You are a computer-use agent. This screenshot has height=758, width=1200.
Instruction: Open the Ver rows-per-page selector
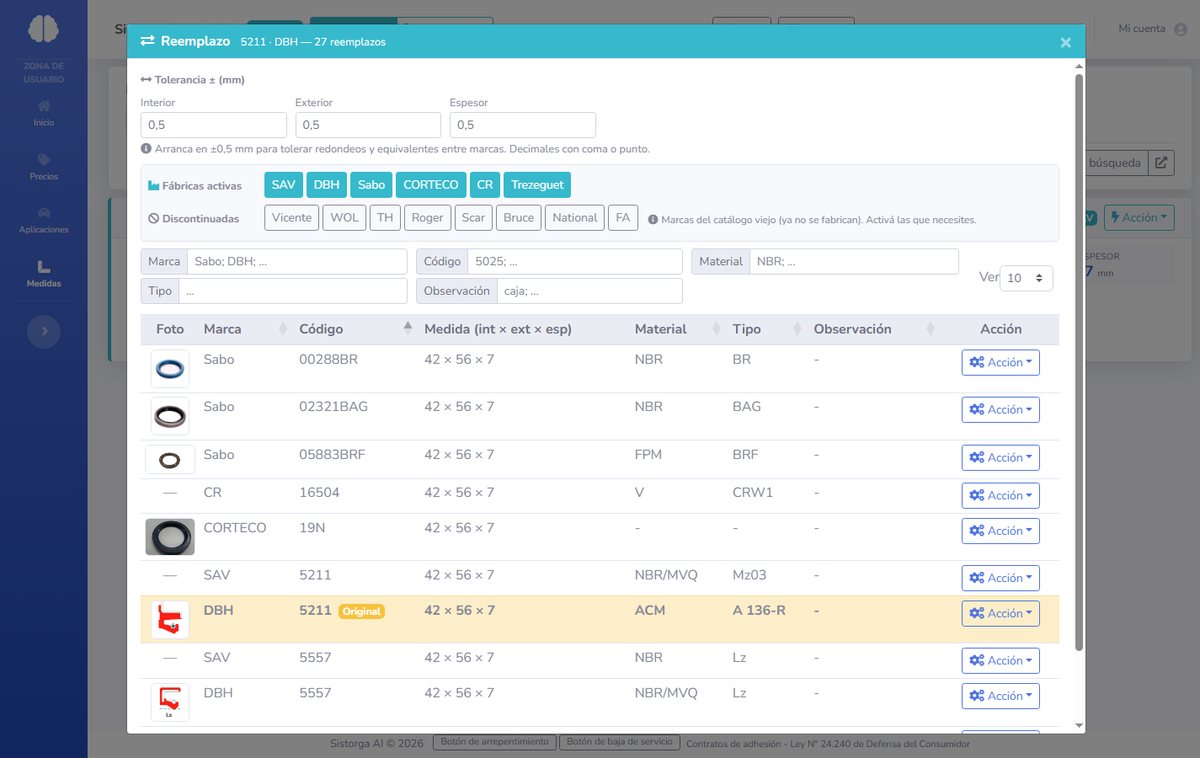1026,278
